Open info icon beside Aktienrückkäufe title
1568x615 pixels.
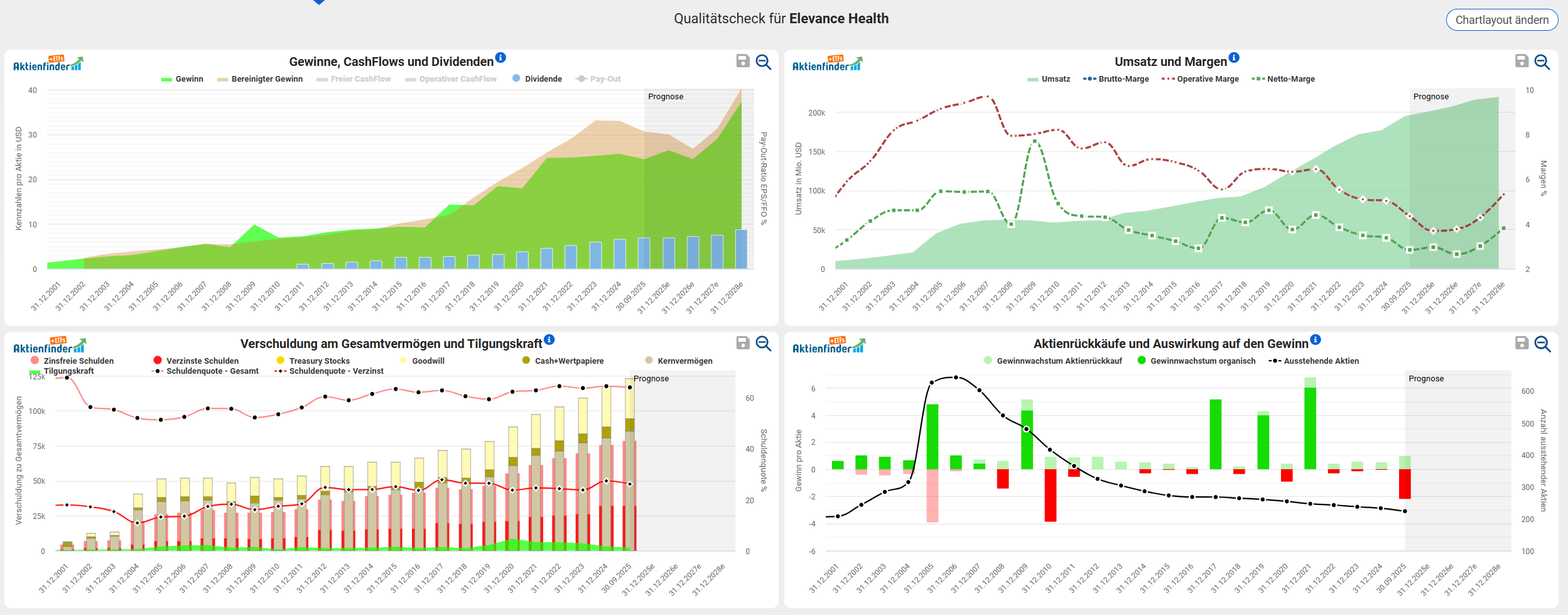tap(1316, 340)
